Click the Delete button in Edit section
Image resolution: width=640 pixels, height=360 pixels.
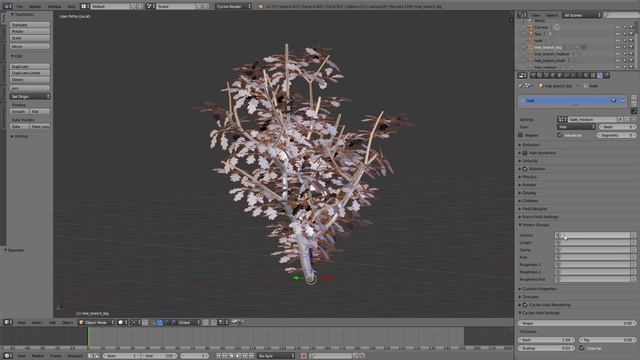[30, 80]
